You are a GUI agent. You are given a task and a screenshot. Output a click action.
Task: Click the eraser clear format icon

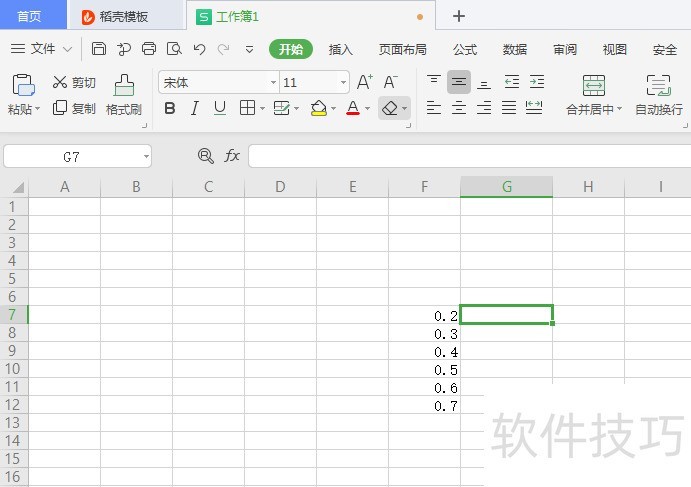coord(390,108)
